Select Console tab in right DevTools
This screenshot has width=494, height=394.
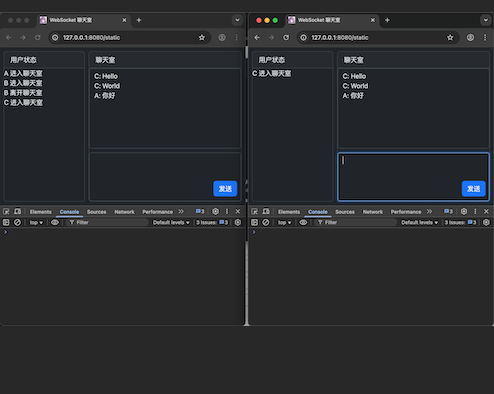pos(318,212)
